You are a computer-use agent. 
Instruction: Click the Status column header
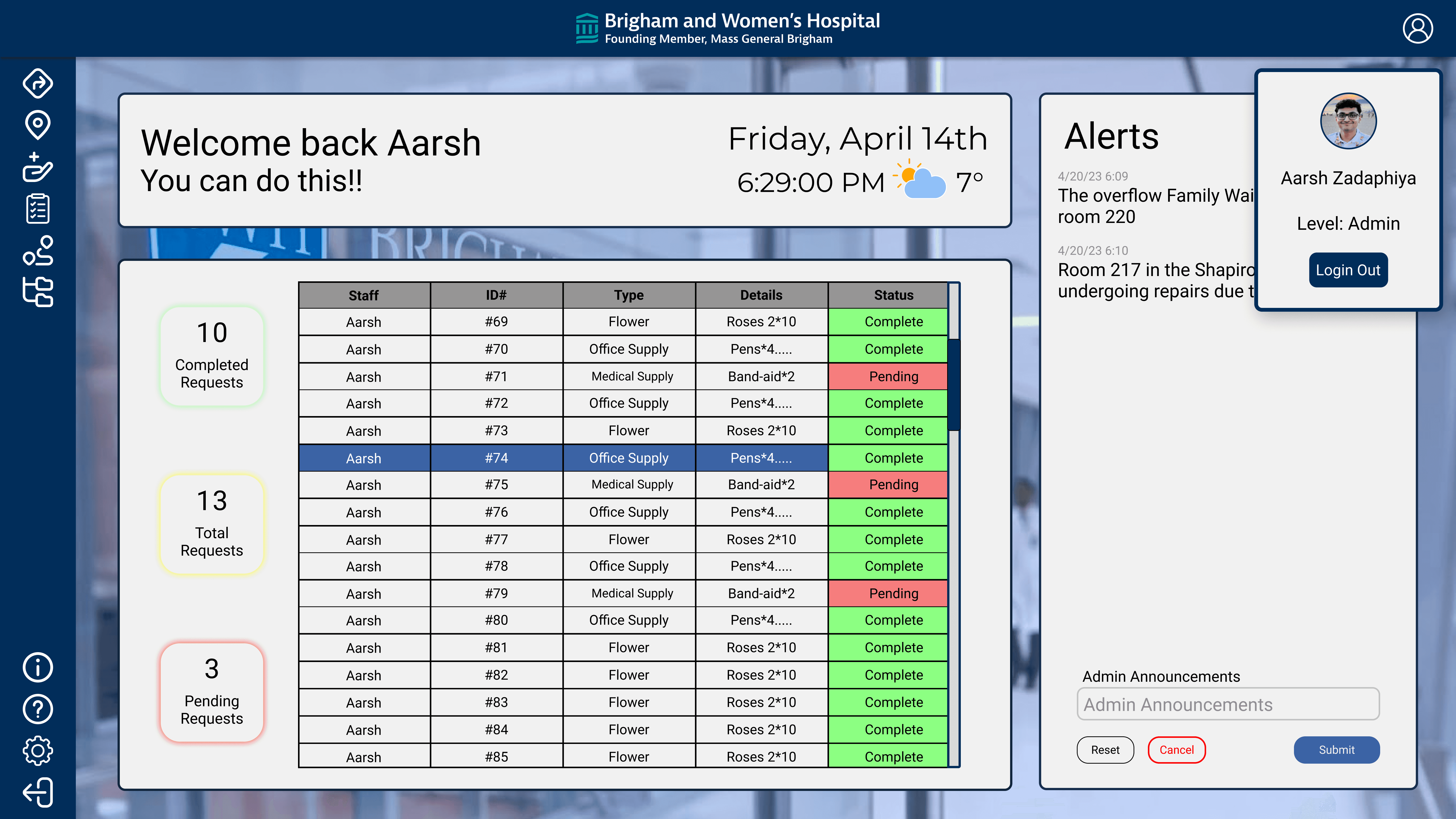[893, 295]
